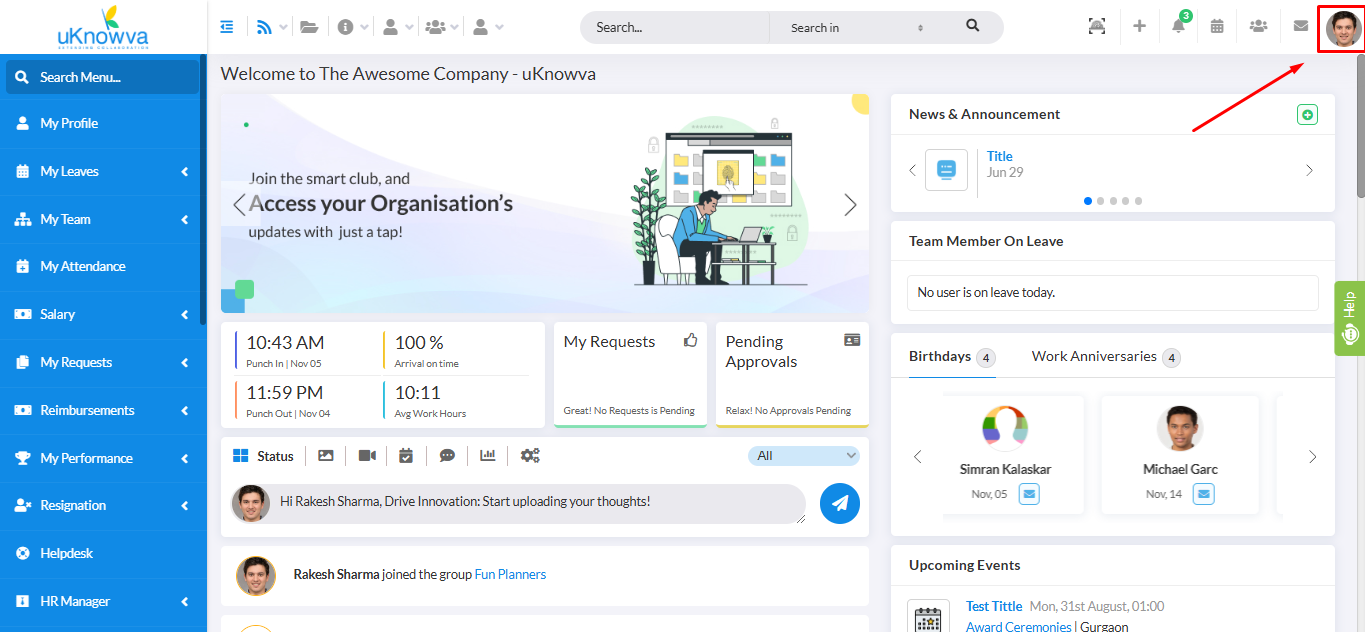
Task: Click the page vertical scrollbar
Action: (x=1360, y=127)
